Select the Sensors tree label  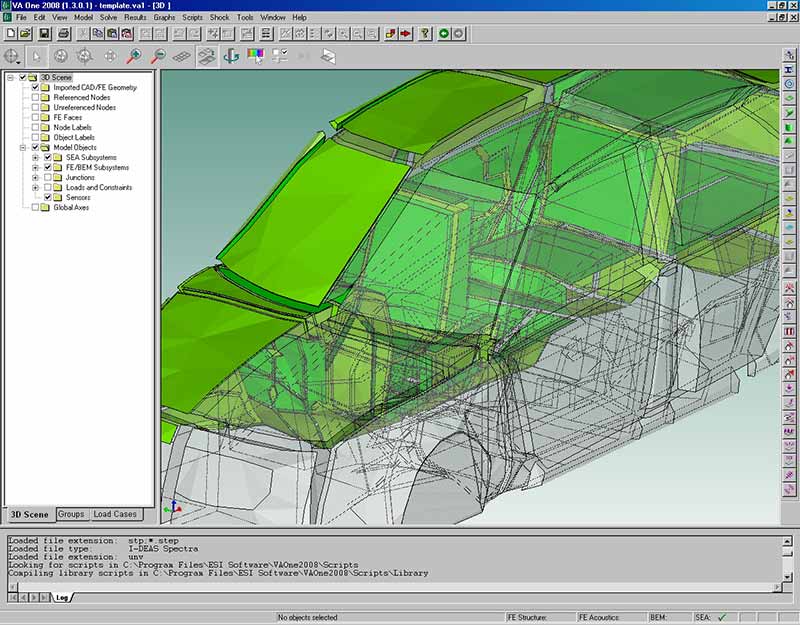[78, 197]
